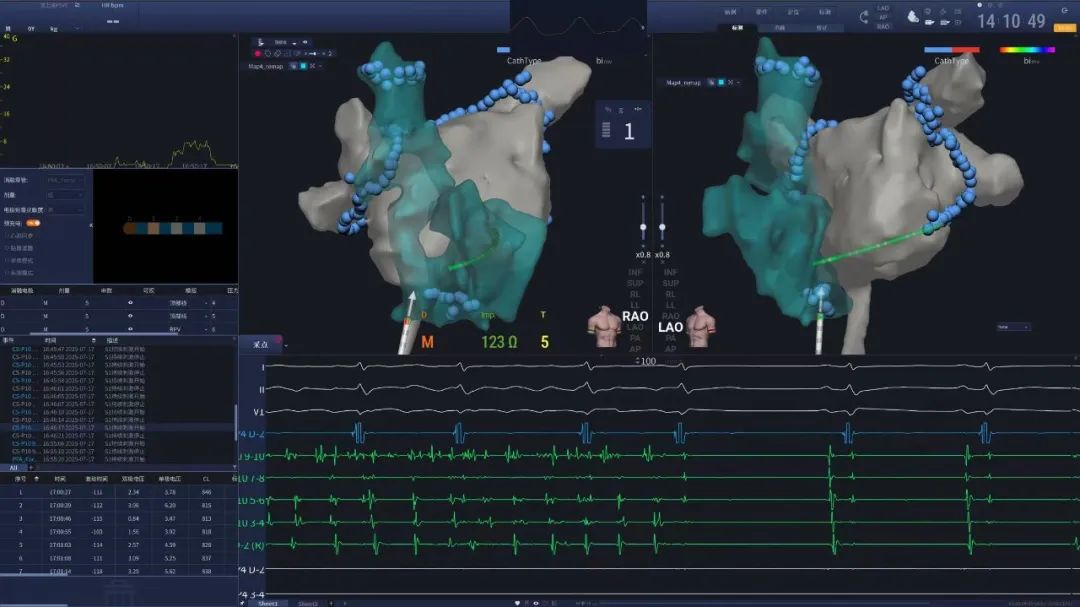1080x607 pixels.
Task: Click the white anatomy icon left of the clock
Action: (913, 17)
